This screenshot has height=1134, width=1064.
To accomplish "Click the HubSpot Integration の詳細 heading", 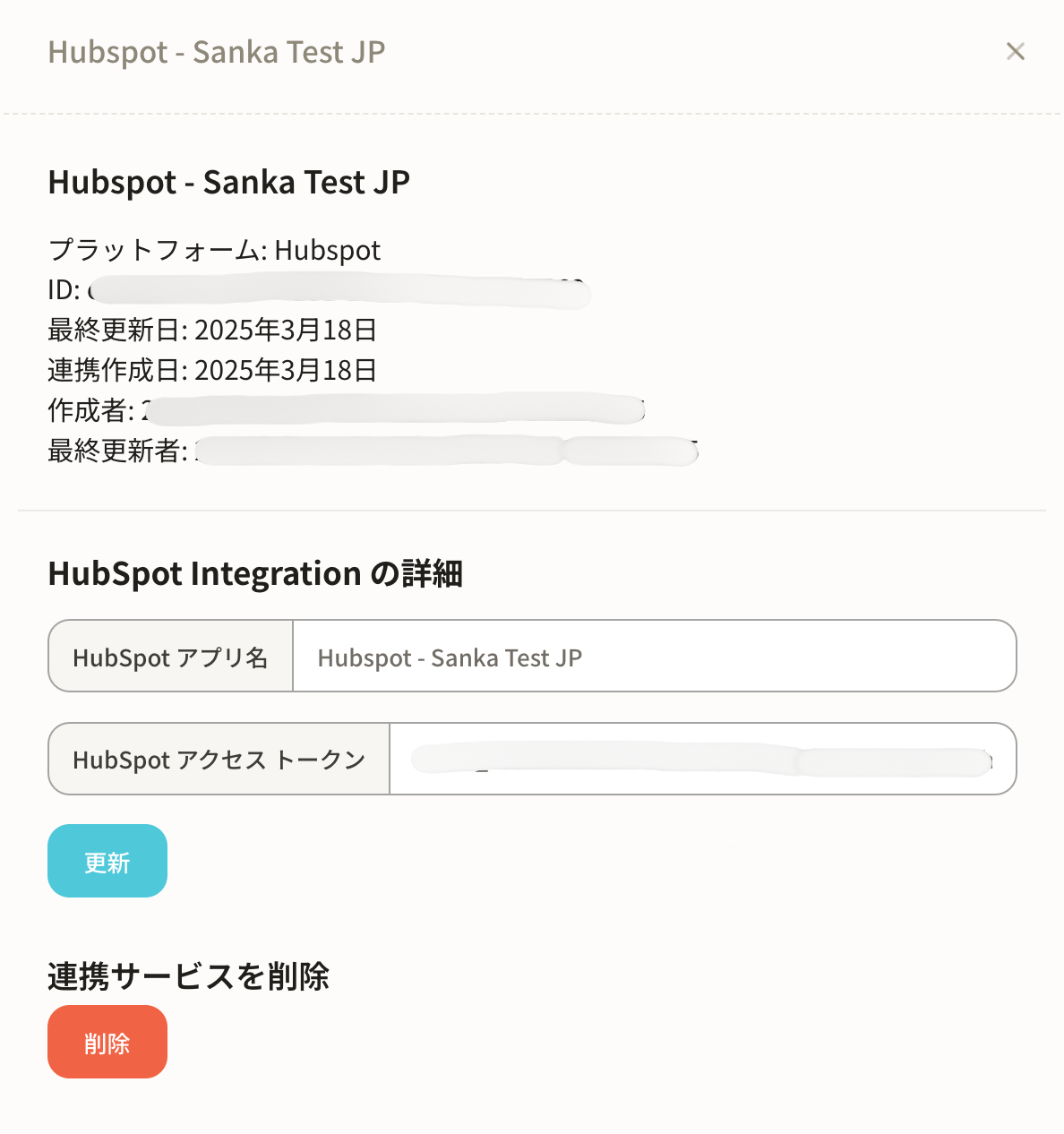I will pyautogui.click(x=255, y=573).
